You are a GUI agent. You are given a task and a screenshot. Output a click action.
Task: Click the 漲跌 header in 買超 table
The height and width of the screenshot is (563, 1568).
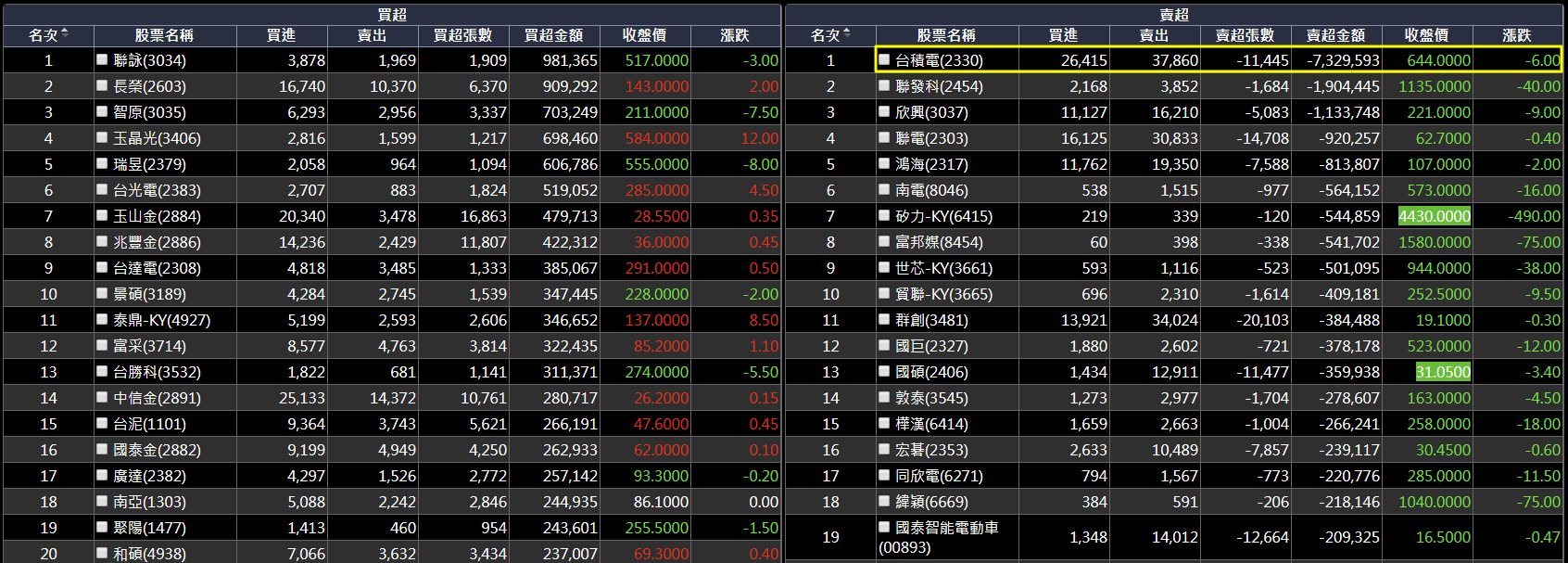tap(735, 35)
